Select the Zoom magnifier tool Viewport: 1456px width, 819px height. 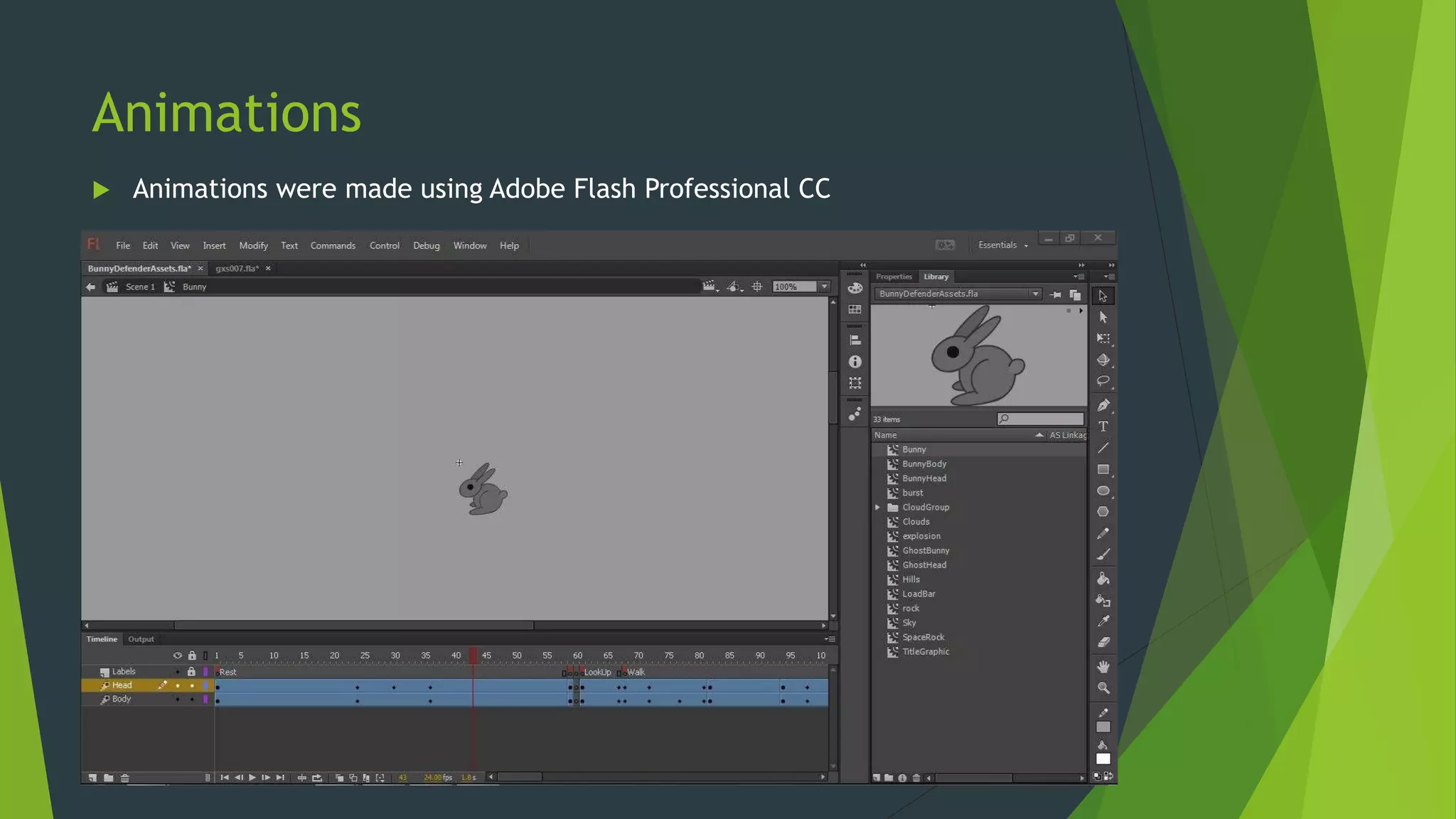click(x=1103, y=688)
